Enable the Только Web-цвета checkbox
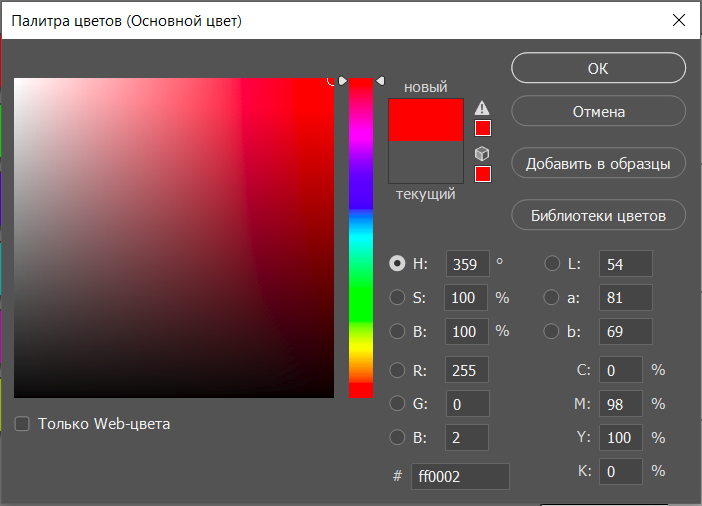Viewport: 702px width, 506px height. 22,424
